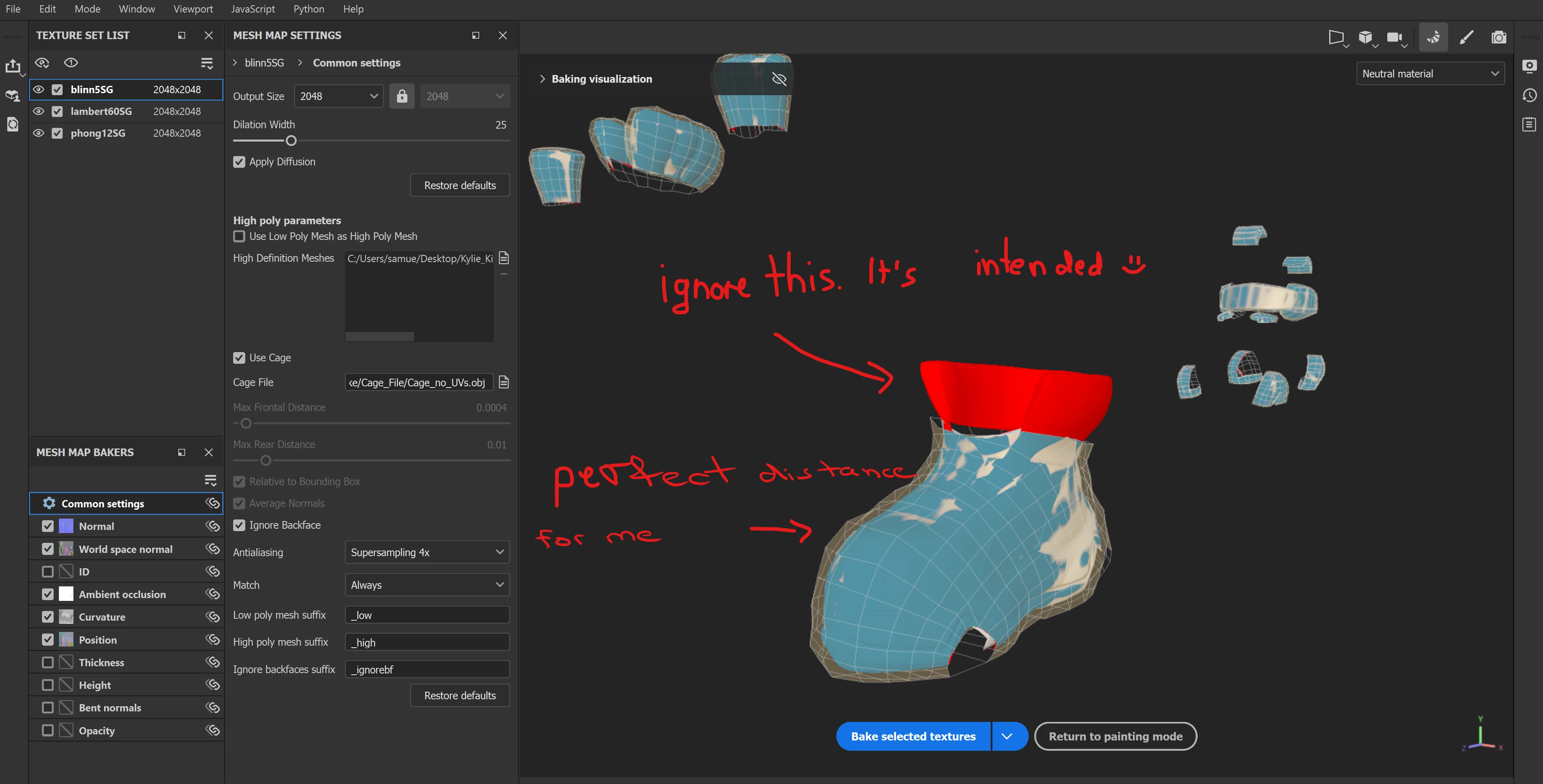The width and height of the screenshot is (1543, 784).
Task: Click the Cage File browse icon
Action: pos(504,382)
